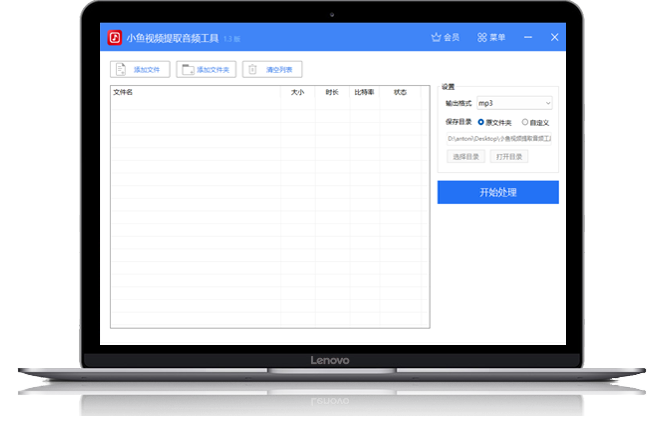The width and height of the screenshot is (665, 423).
Task: Click the red music app logo icon
Action: pyautogui.click(x=115, y=38)
